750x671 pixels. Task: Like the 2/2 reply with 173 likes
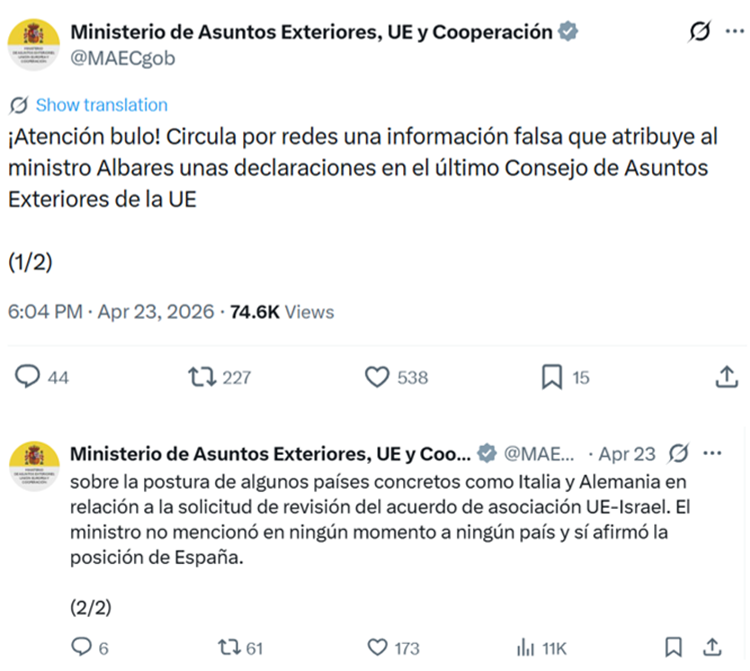coord(377,647)
